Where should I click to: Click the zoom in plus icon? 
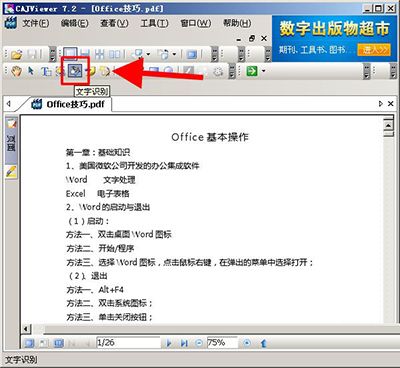(x=247, y=343)
